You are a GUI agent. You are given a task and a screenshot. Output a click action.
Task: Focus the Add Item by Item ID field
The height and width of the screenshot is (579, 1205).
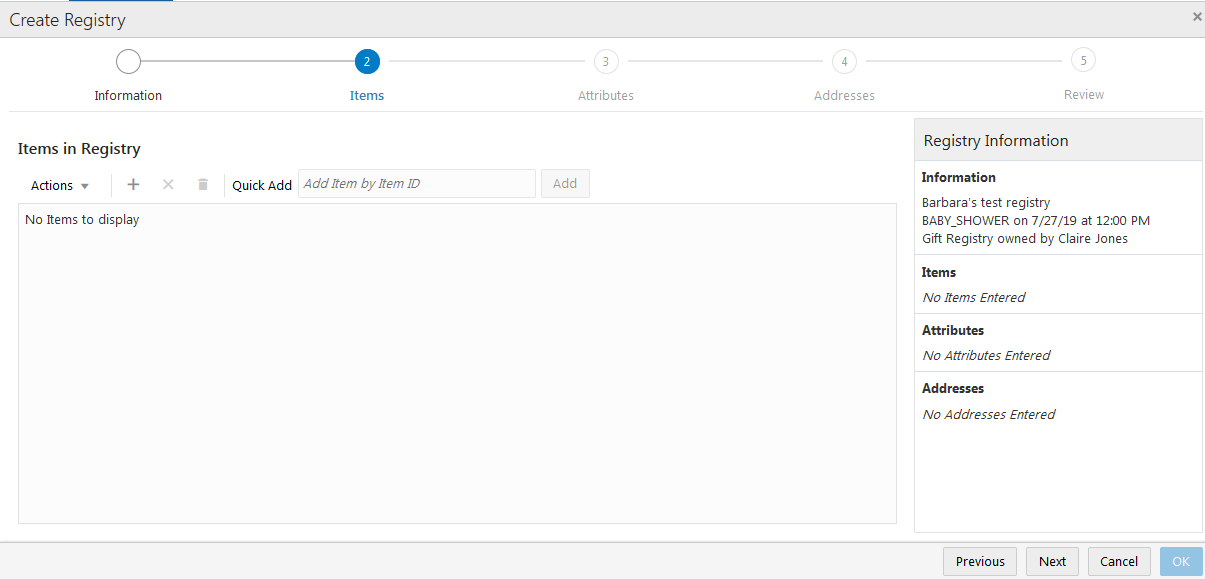[417, 184]
